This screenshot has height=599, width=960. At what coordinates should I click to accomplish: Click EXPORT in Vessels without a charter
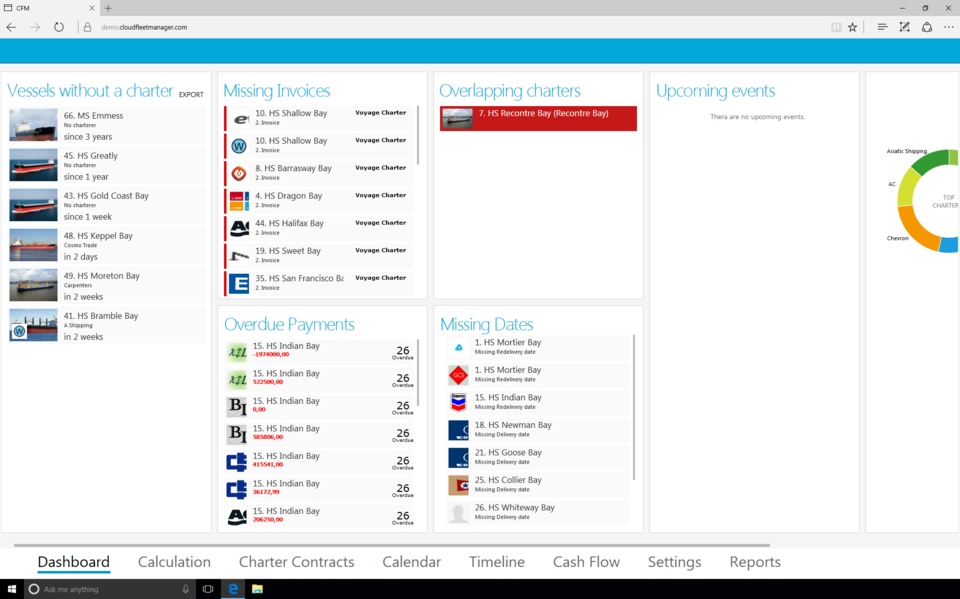click(191, 95)
